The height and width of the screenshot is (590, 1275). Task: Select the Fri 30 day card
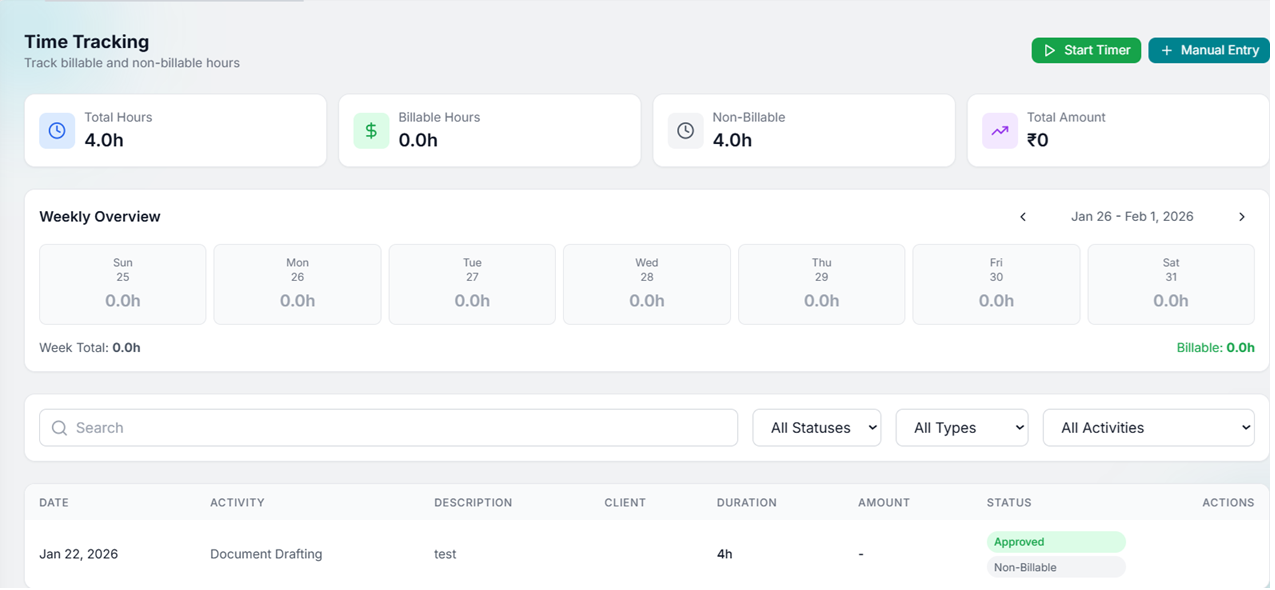996,284
